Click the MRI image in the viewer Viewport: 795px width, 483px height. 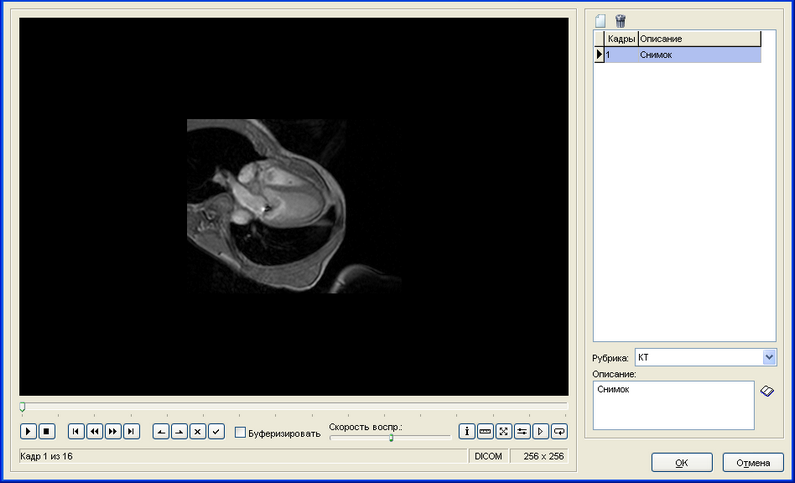294,206
